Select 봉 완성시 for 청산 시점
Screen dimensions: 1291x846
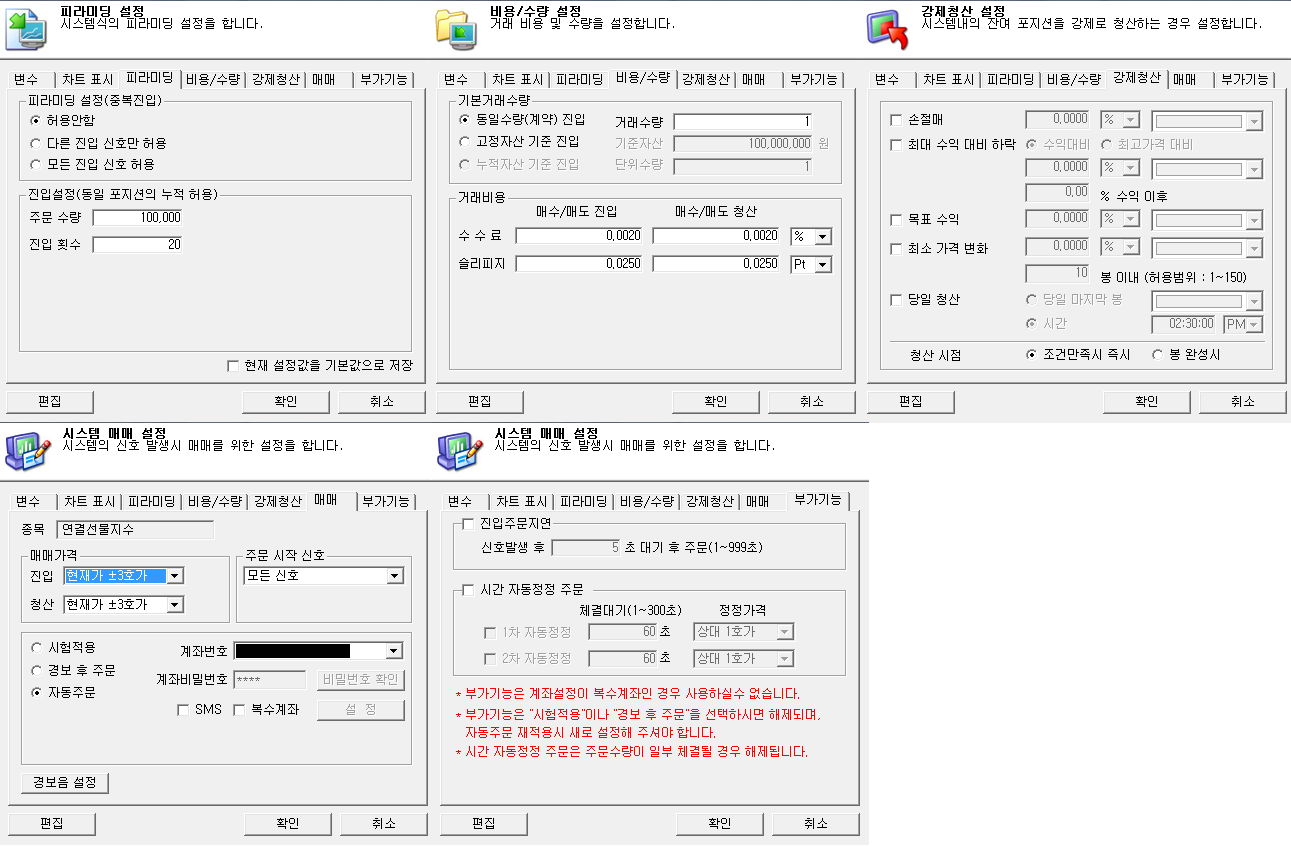1158,355
